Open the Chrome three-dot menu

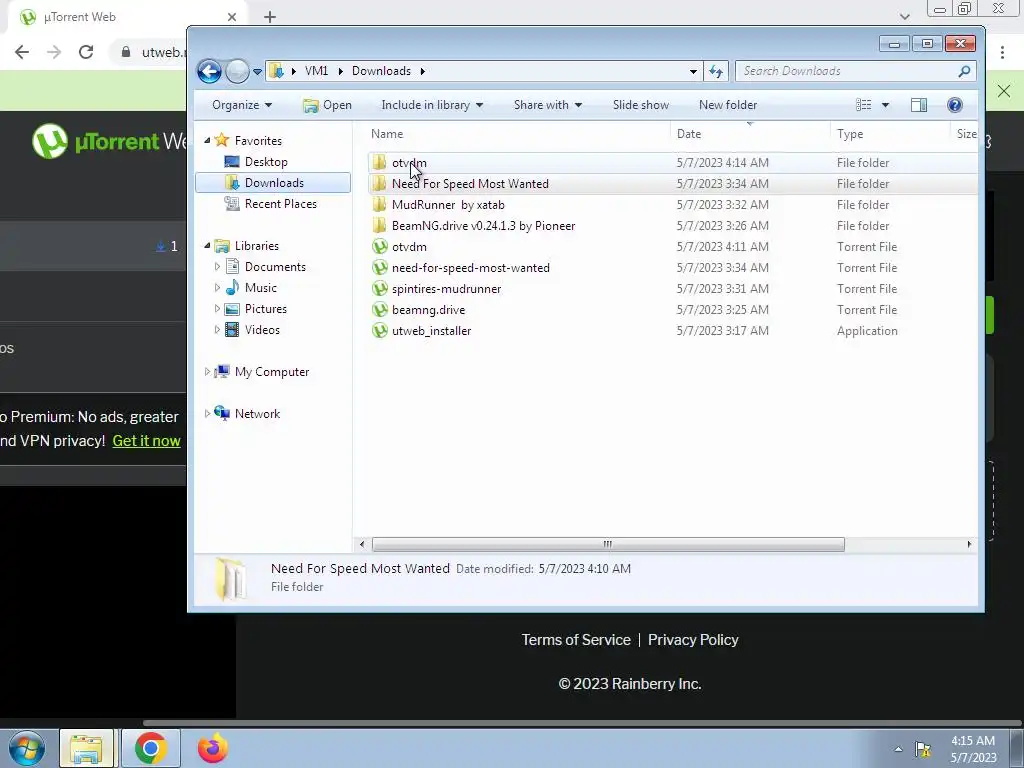tap(1002, 52)
